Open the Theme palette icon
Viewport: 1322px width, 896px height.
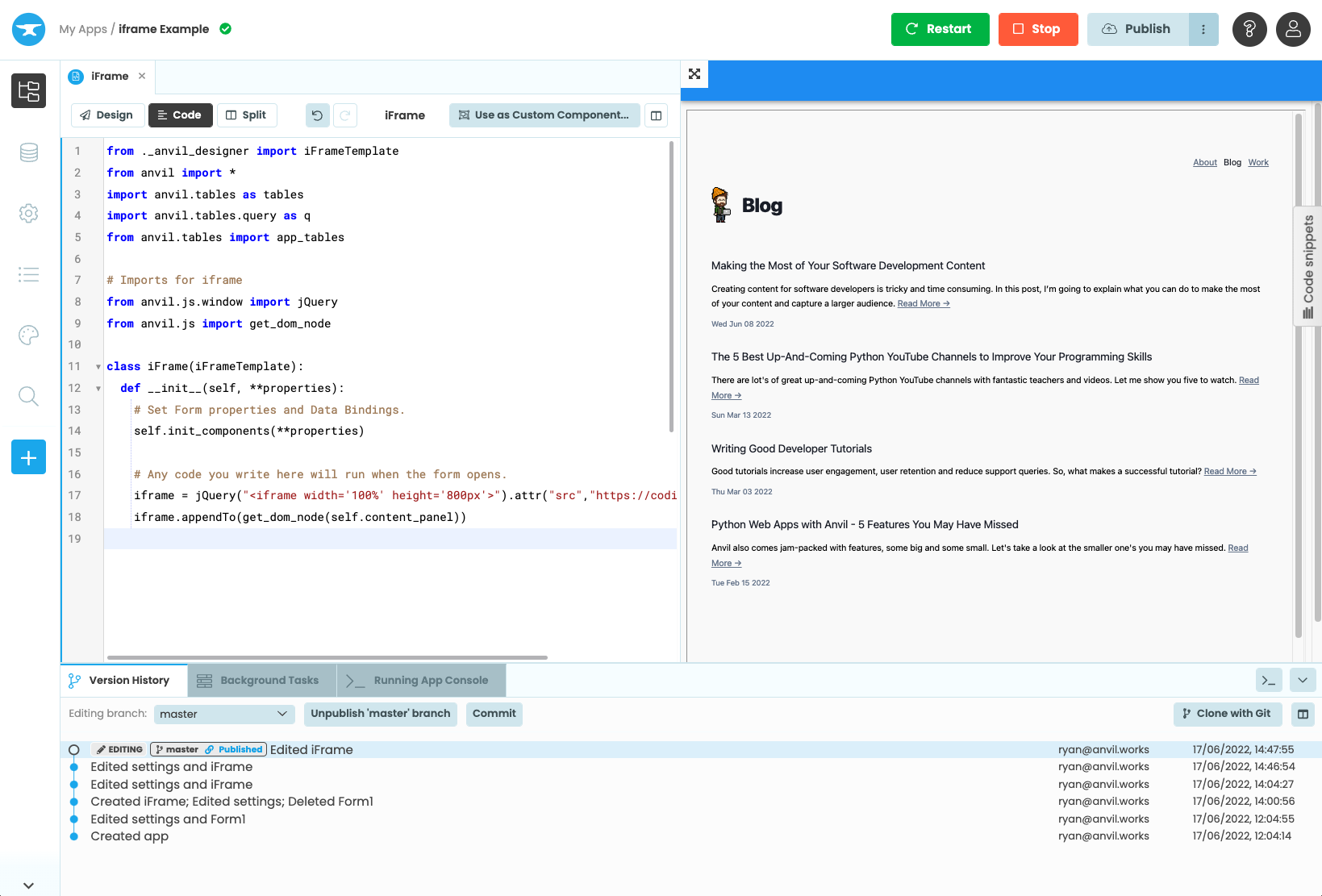pos(28,335)
